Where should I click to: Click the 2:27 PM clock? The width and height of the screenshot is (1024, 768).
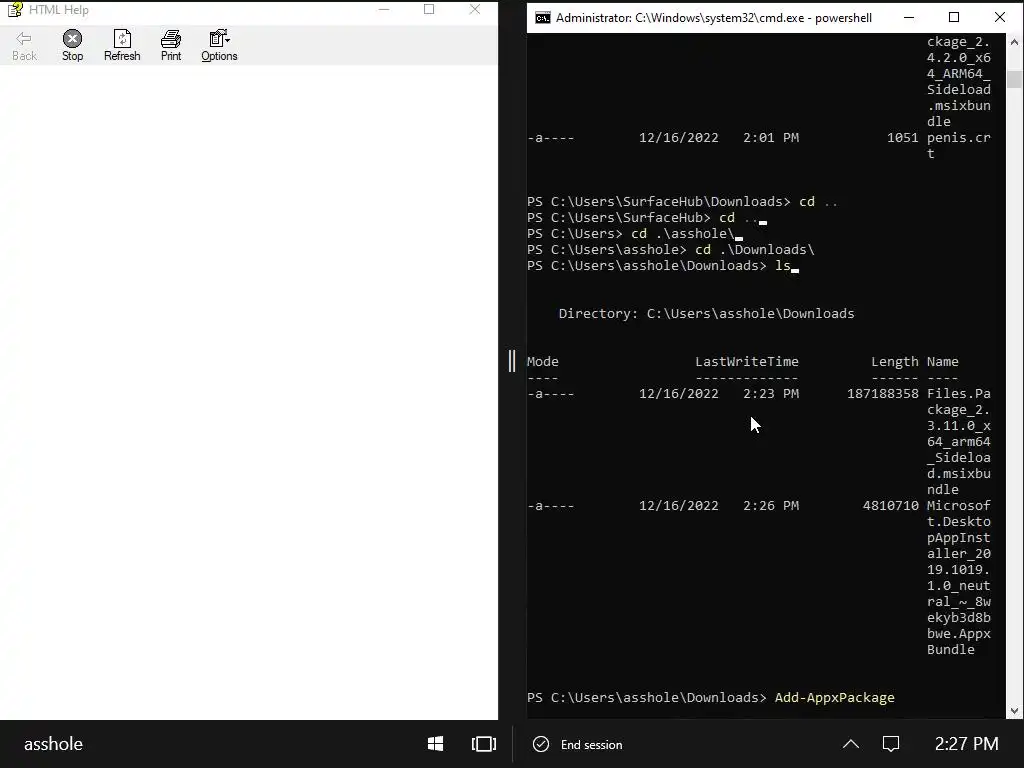click(967, 744)
